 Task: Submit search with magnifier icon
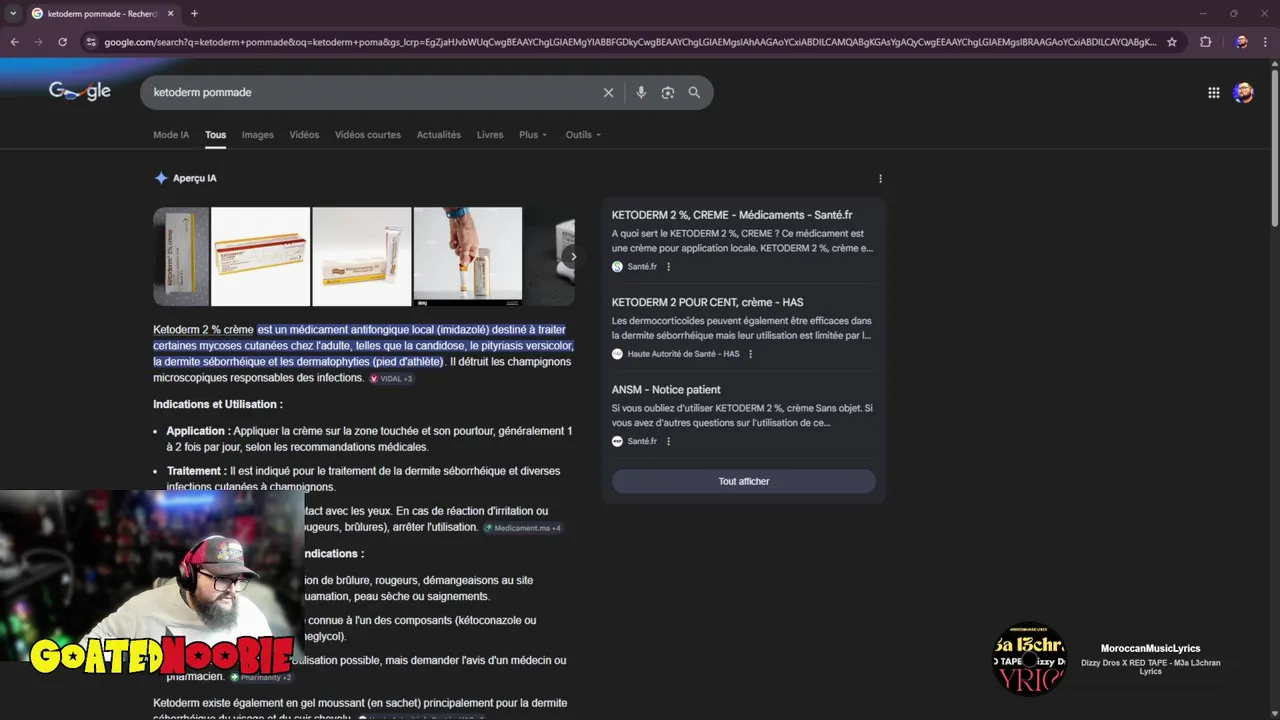pos(694,92)
